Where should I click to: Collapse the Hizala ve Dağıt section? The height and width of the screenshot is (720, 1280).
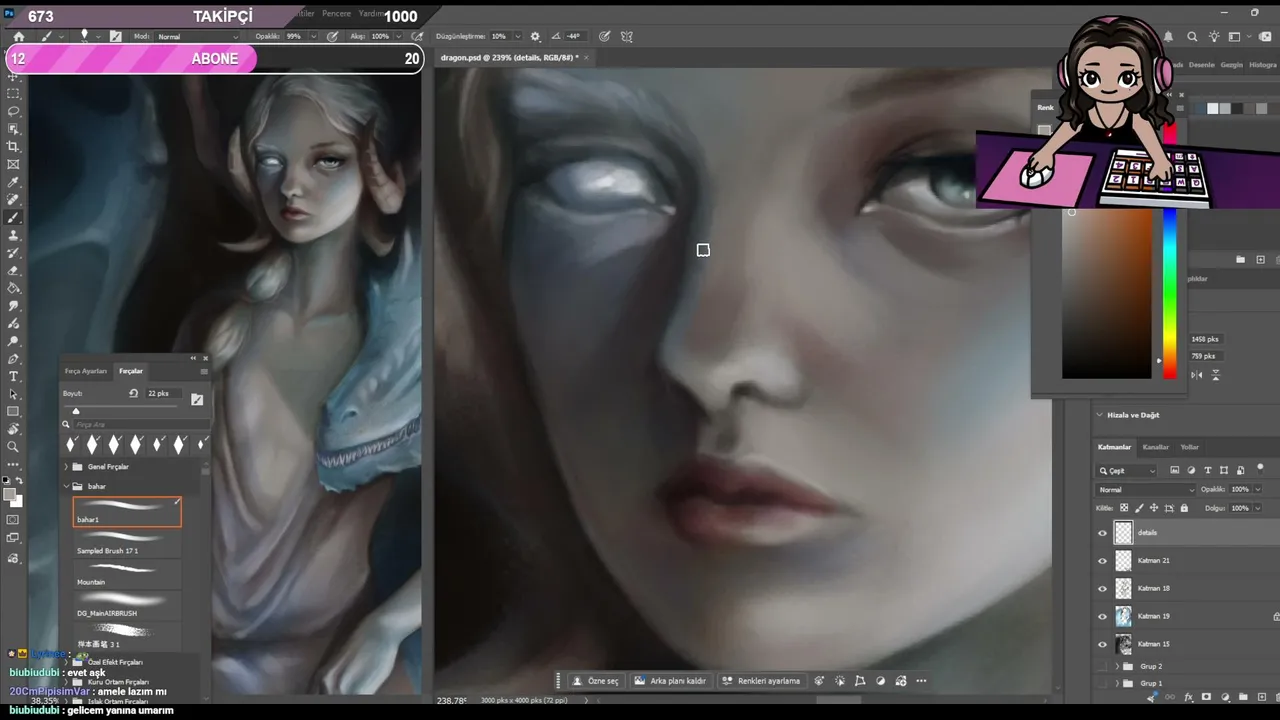tap(1100, 415)
